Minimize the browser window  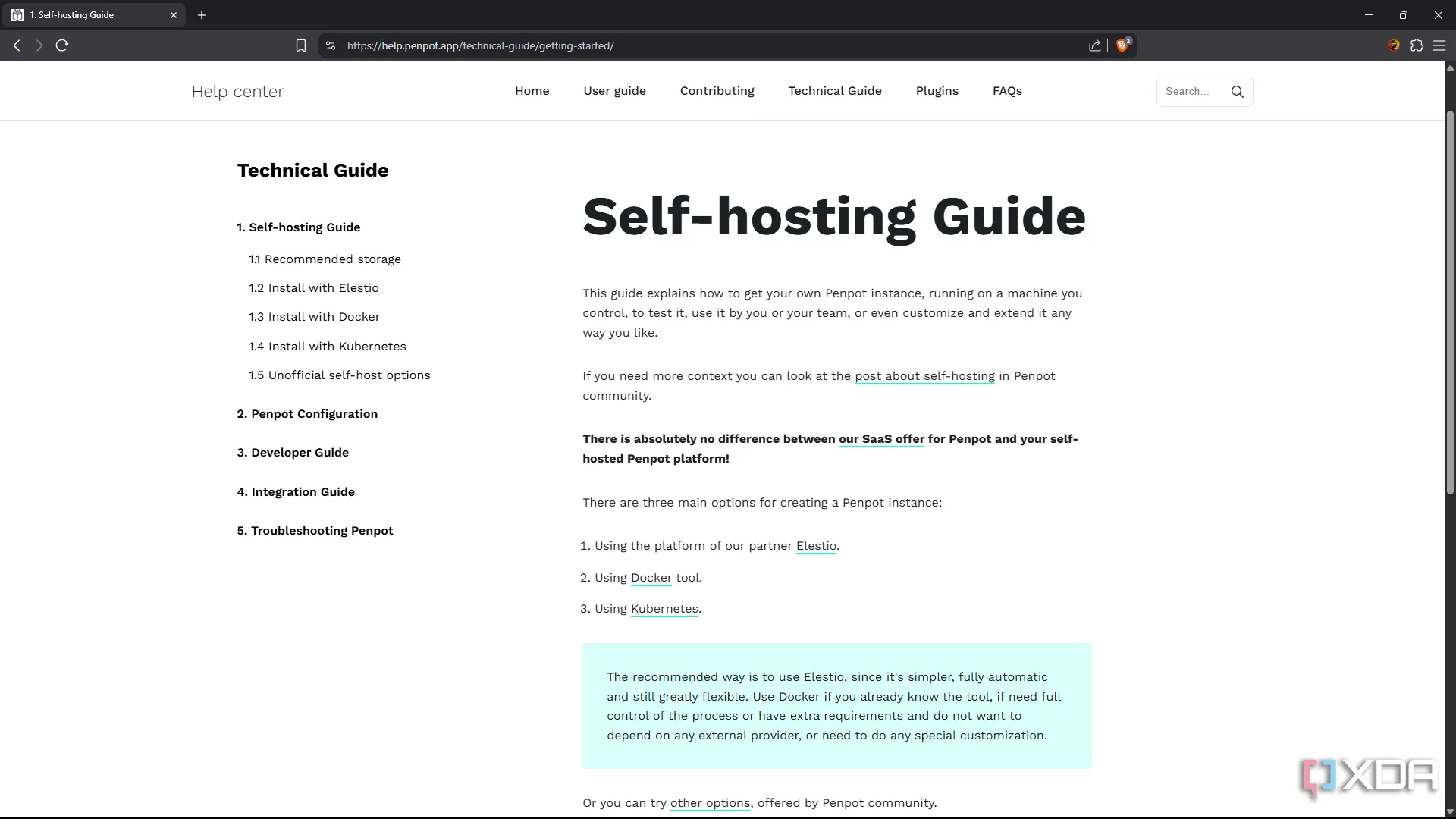click(1369, 15)
